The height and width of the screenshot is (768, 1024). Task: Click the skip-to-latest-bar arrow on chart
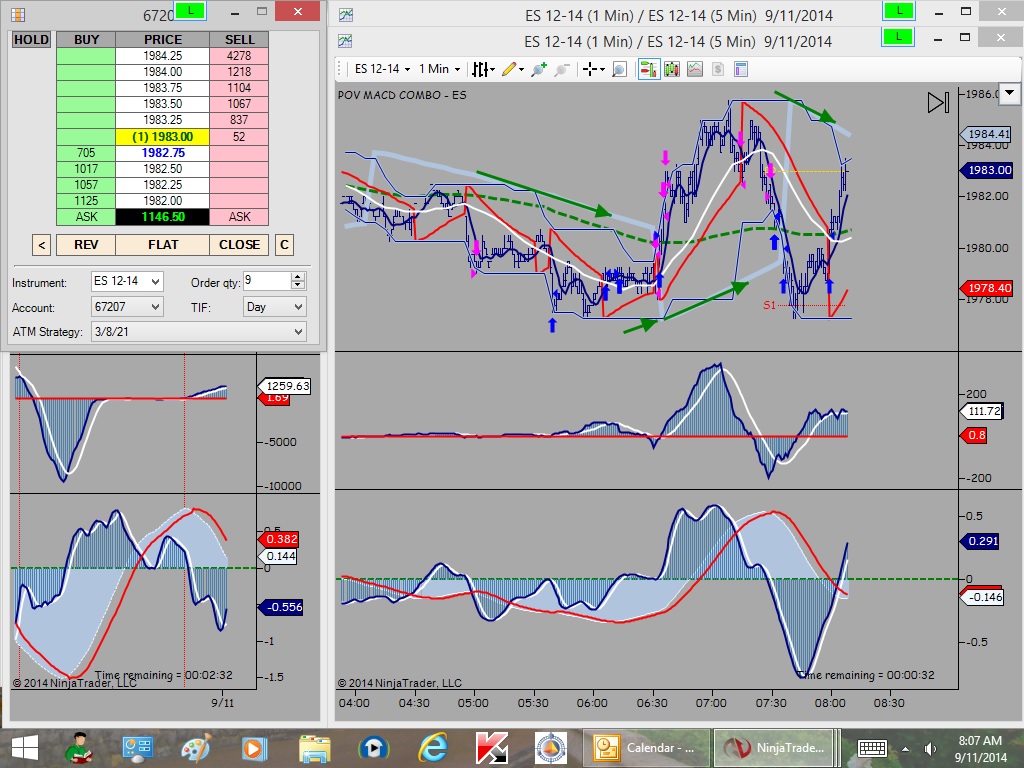pos(938,102)
